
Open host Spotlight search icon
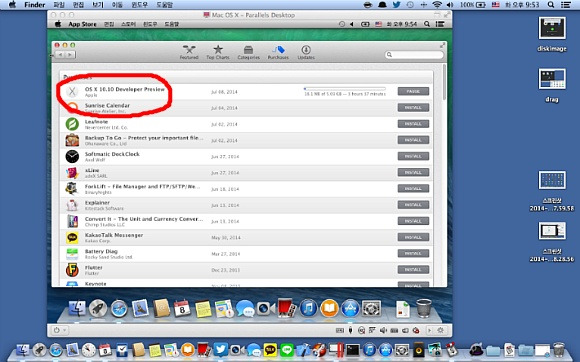551,5
